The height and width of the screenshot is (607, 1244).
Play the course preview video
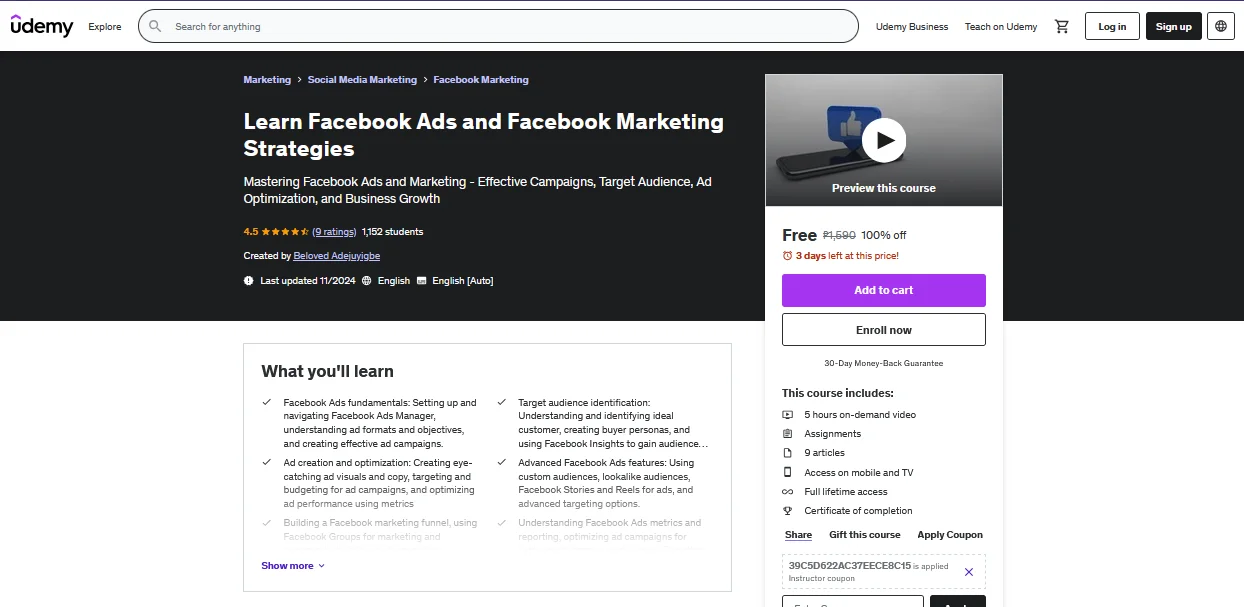[x=884, y=141]
